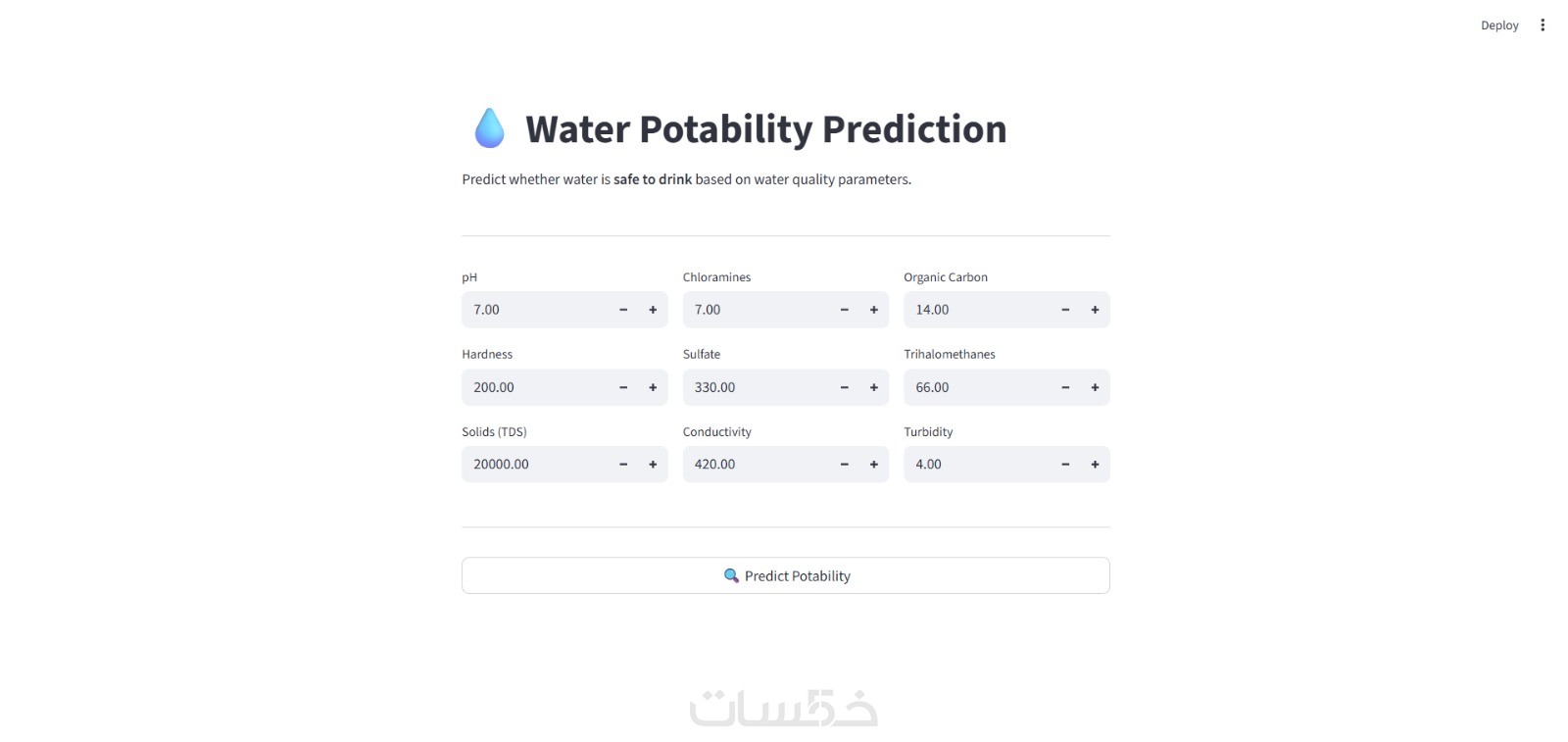
Task: Increment Hardness using its plus icon
Action: coord(653,387)
